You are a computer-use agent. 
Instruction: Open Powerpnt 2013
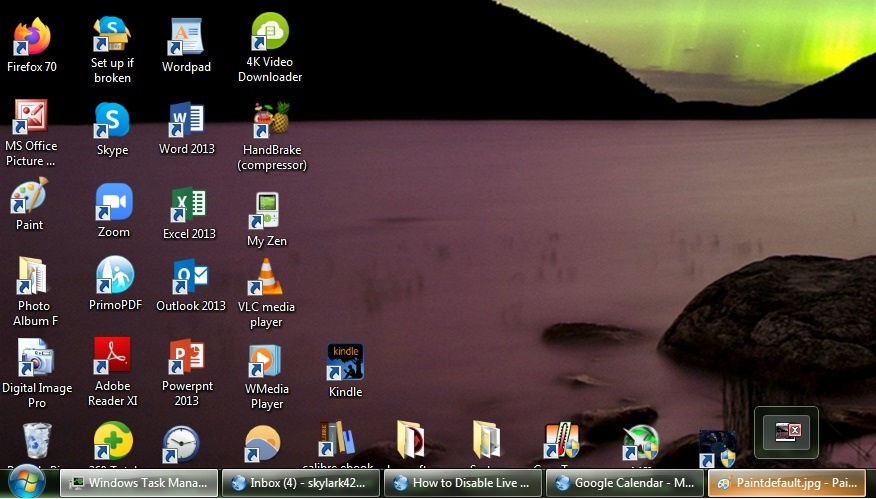187,373
